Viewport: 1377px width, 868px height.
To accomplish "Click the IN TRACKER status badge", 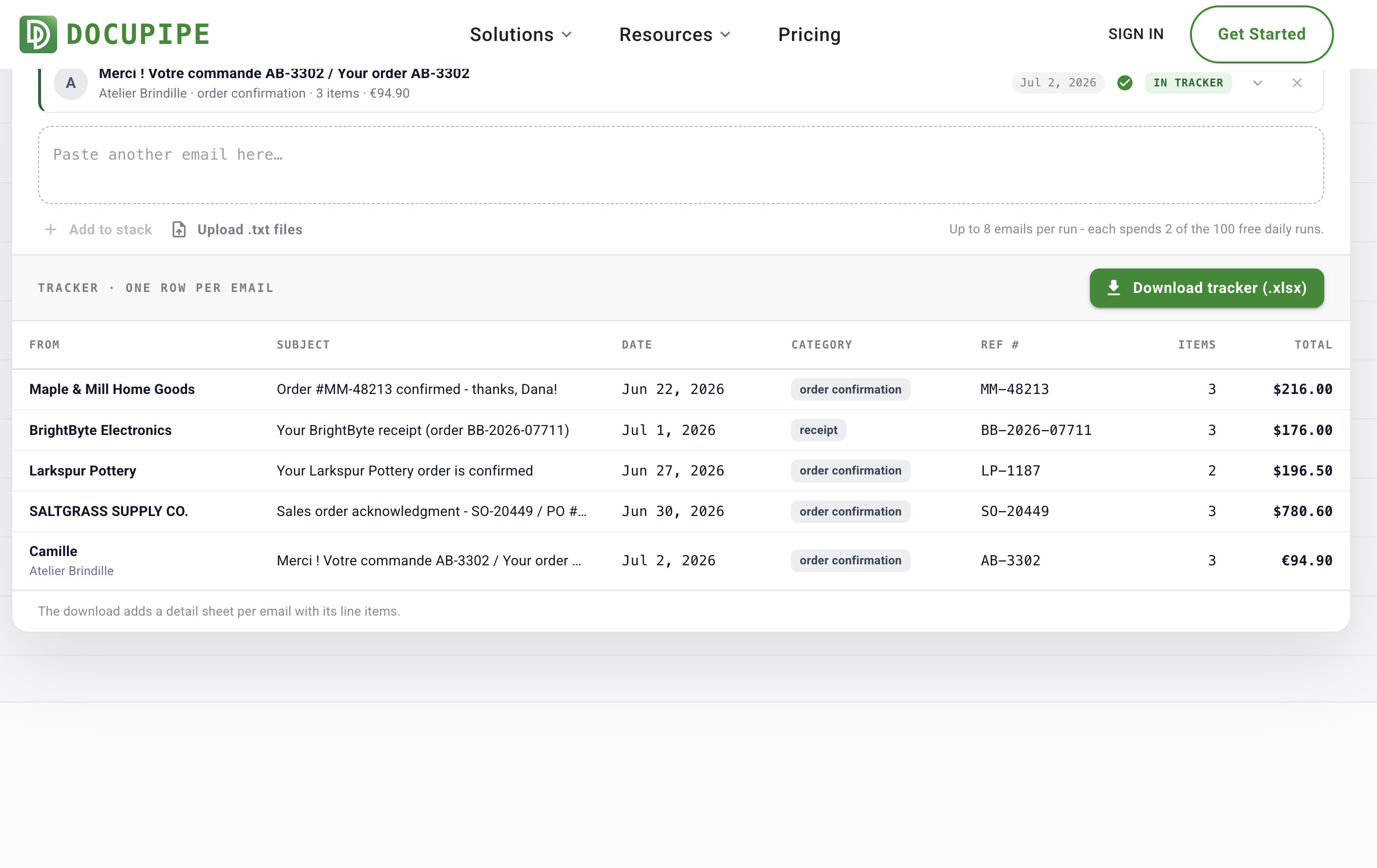I will [x=1188, y=83].
